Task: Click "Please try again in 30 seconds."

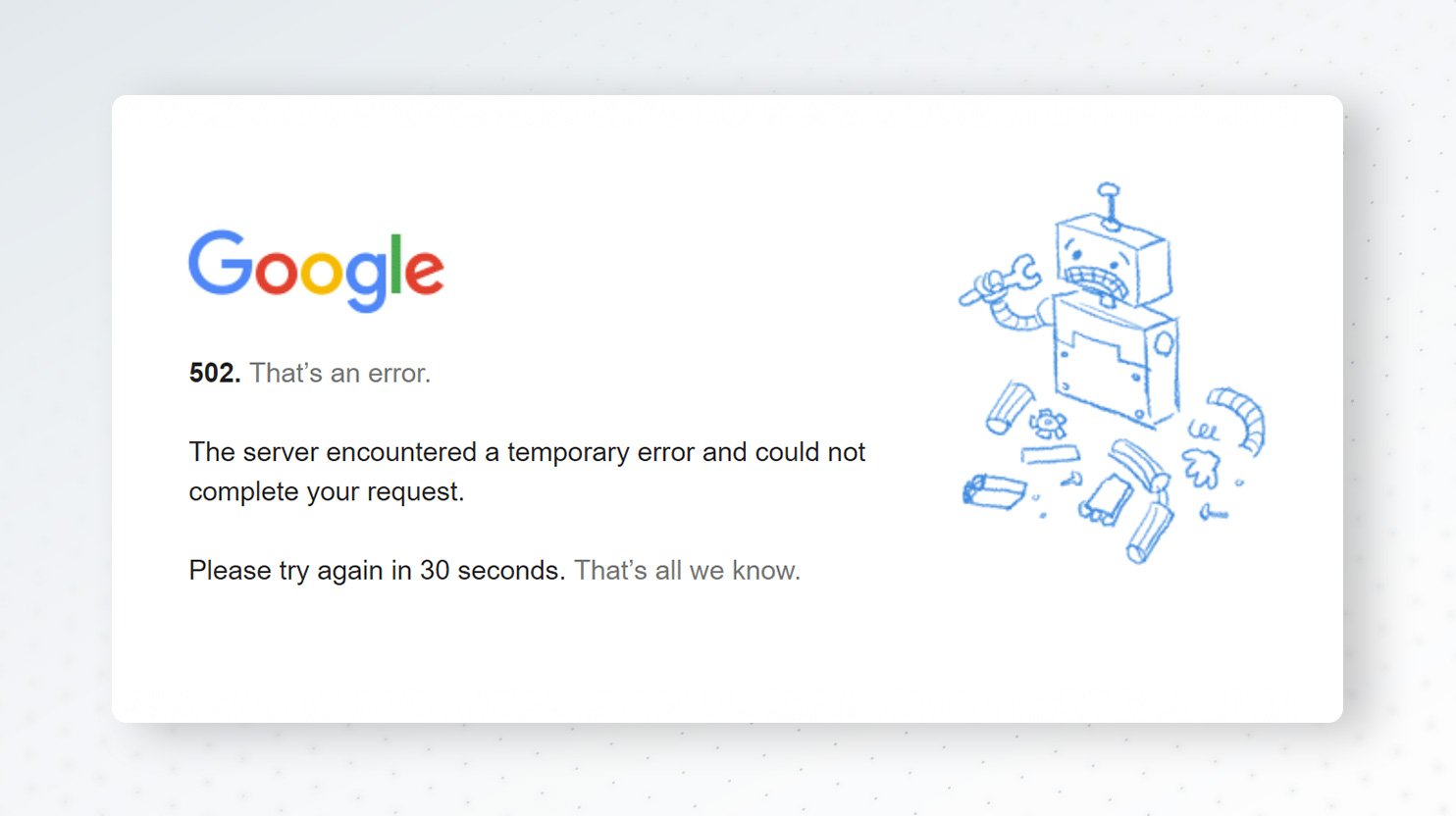Action: click(x=377, y=570)
